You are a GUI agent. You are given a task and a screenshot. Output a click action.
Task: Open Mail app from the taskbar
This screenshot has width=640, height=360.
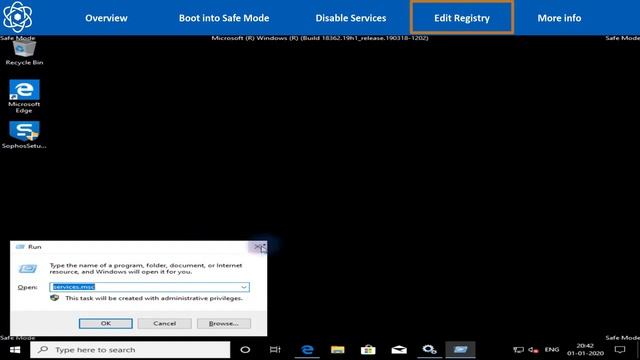pos(399,350)
